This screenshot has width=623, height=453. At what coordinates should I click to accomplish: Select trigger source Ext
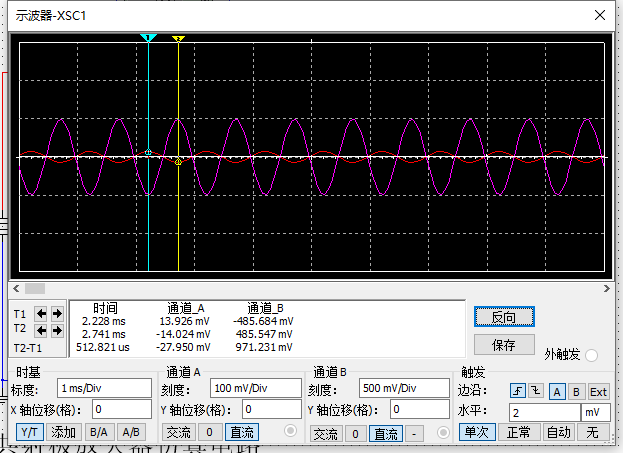tap(598, 392)
